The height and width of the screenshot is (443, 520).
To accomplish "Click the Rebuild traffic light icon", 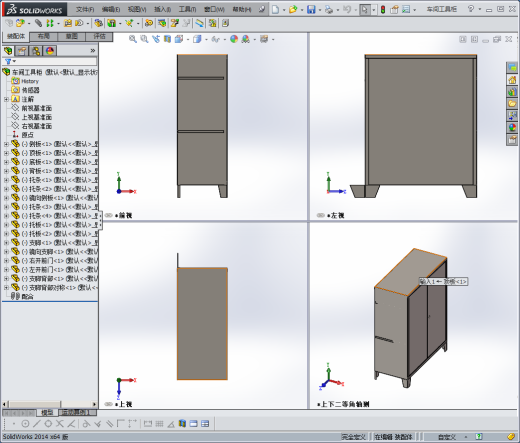I will [383, 9].
